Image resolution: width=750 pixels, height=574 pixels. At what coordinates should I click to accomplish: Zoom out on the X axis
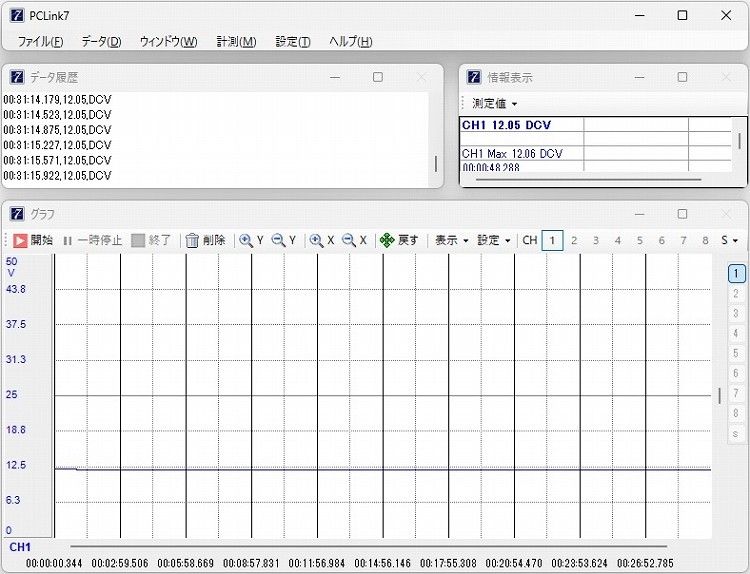coord(349,240)
